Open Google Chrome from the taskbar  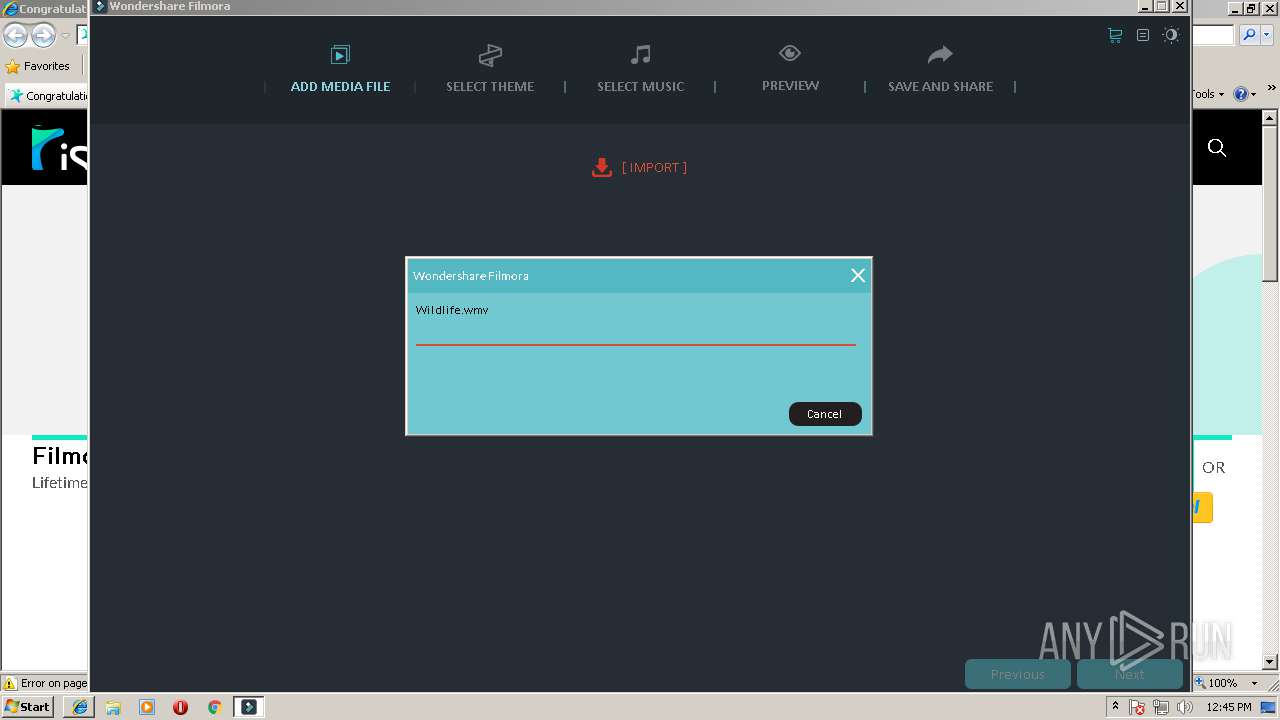[214, 707]
